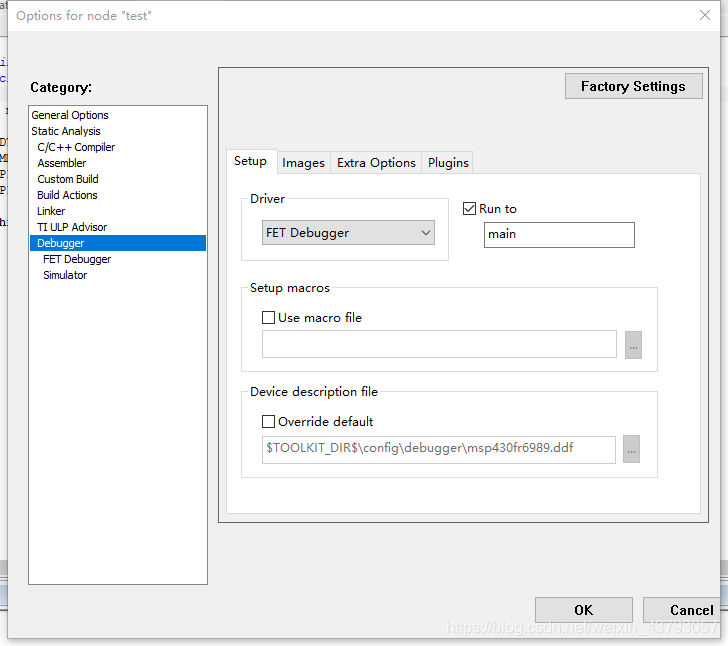Check the Override default checkbox
Screen dimensions: 728x646
tap(268, 422)
